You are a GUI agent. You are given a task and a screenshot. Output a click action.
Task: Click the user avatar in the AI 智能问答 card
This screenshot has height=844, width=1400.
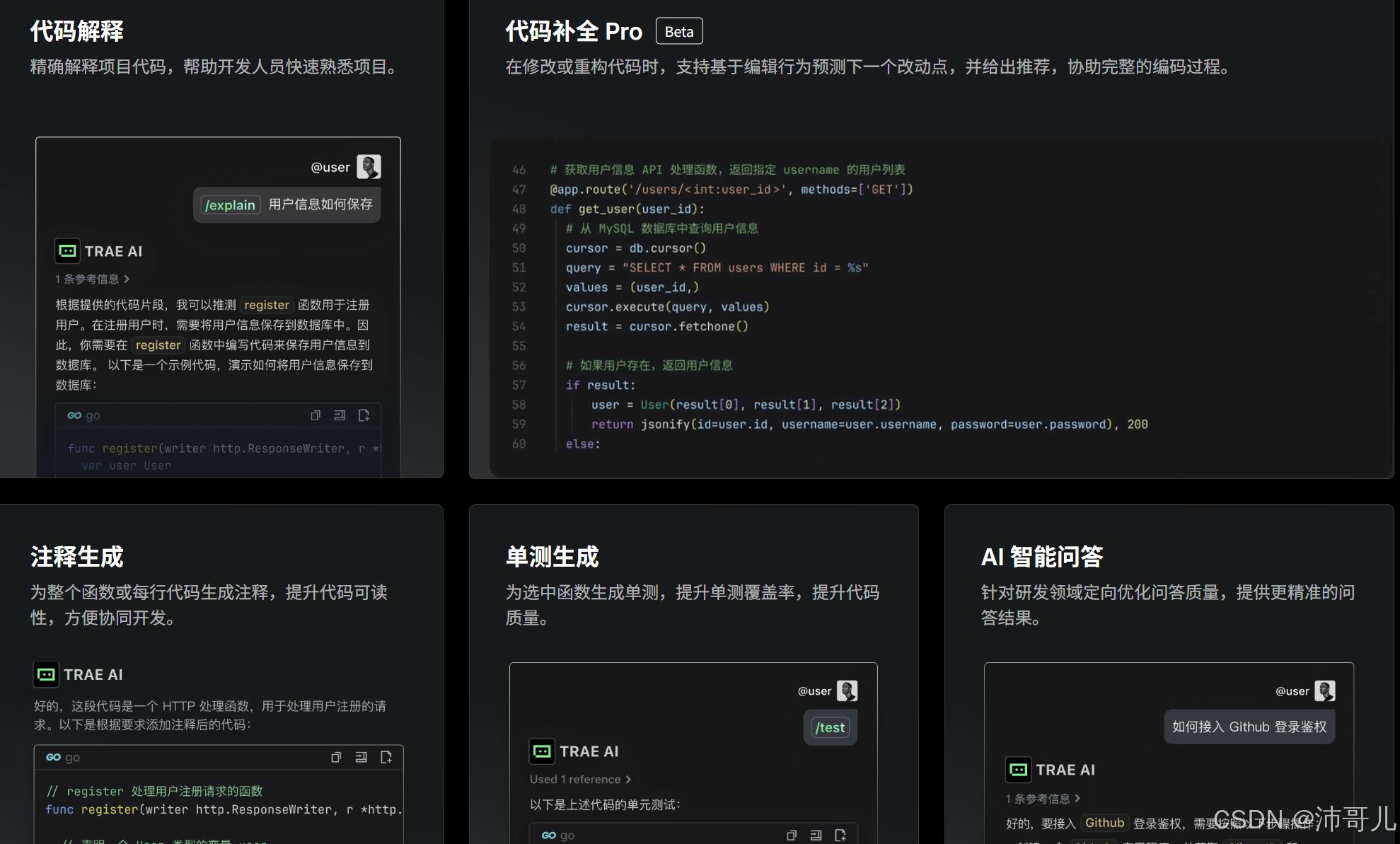(1324, 690)
